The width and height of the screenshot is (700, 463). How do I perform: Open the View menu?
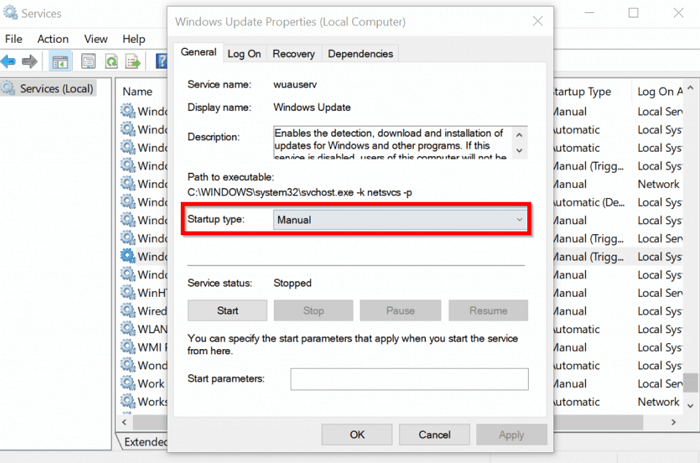(96, 39)
